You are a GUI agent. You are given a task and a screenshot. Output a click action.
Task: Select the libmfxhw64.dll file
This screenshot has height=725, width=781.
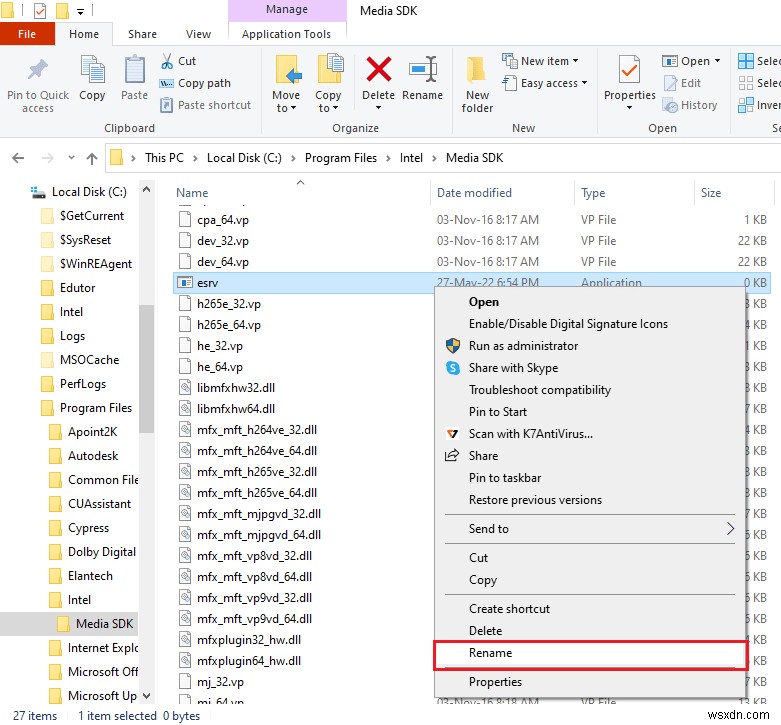pos(236,409)
